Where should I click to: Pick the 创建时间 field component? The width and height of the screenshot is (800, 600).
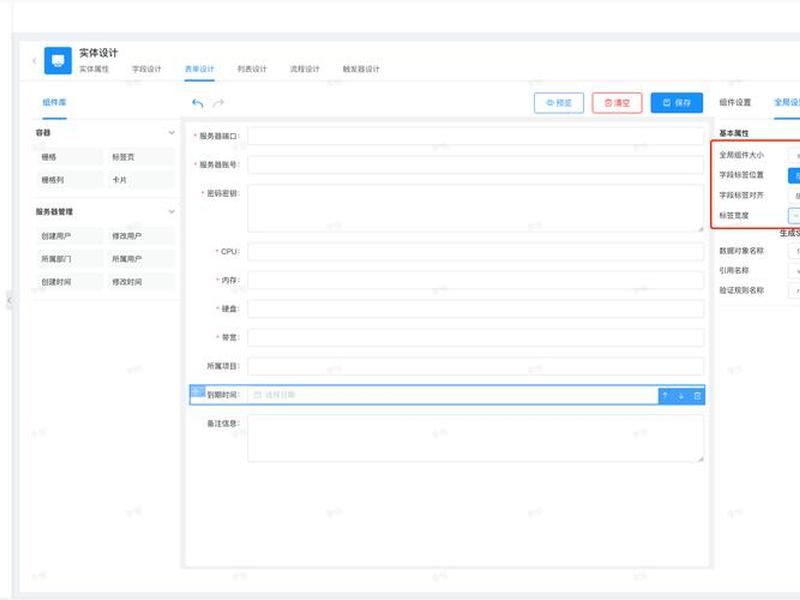[69, 282]
